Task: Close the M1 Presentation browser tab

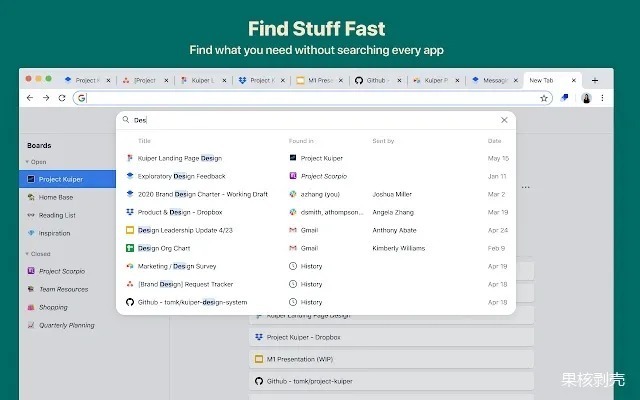Action: pyautogui.click(x=341, y=81)
